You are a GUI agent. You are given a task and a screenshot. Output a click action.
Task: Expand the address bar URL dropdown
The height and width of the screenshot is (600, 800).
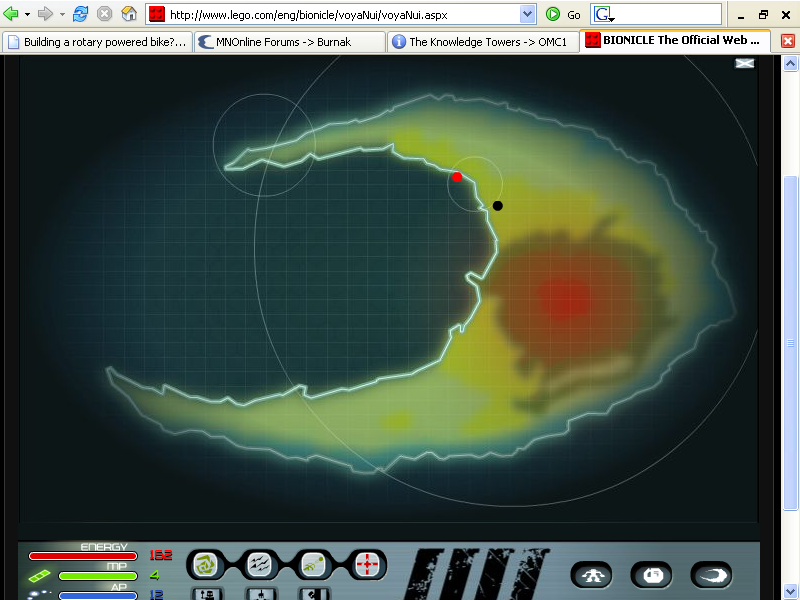point(527,14)
